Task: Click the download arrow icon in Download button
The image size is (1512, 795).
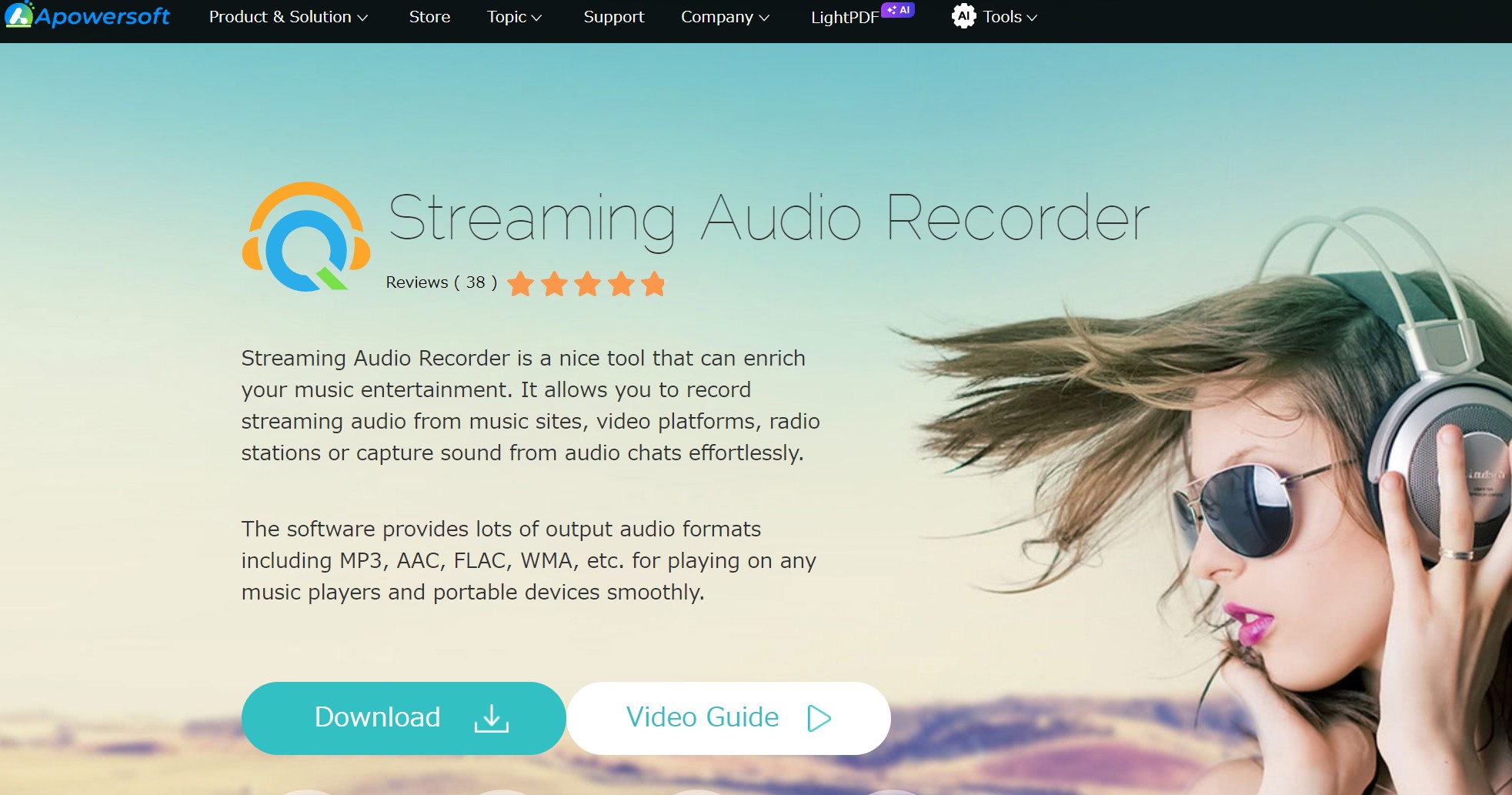Action: point(492,718)
